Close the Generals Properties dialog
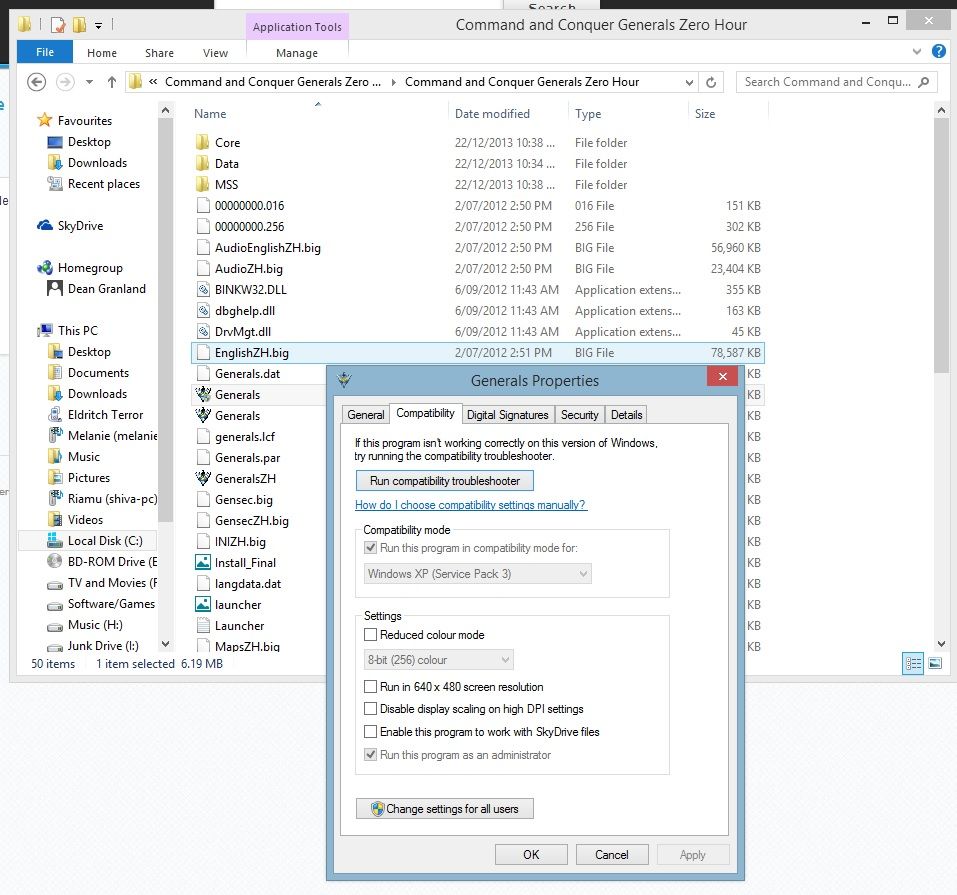The width and height of the screenshot is (957, 895). (x=723, y=376)
